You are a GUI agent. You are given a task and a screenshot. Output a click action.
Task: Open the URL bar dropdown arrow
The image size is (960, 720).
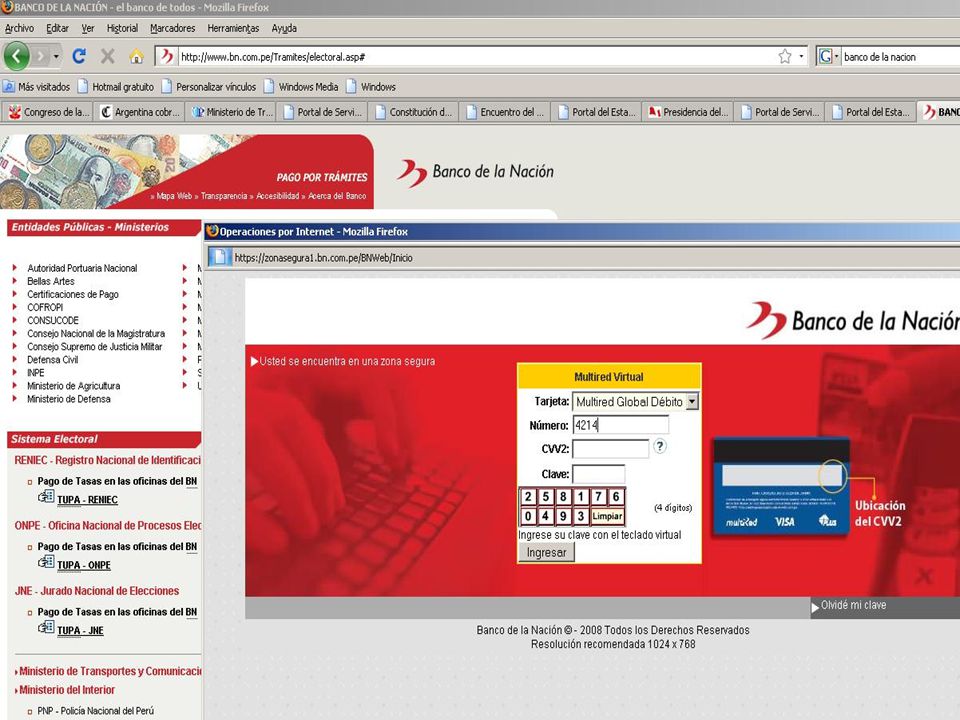coord(801,56)
